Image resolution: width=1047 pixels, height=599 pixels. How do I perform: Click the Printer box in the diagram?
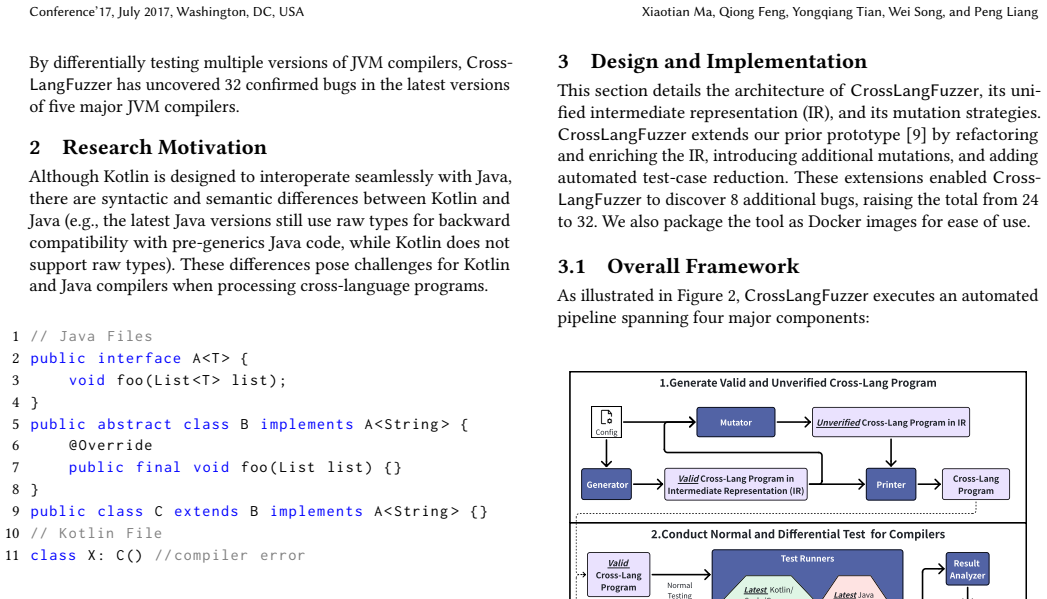891,484
